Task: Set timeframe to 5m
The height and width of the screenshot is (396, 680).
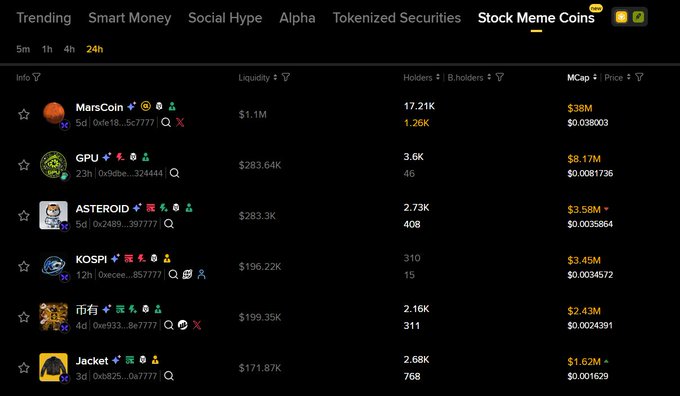Action: click(23, 49)
